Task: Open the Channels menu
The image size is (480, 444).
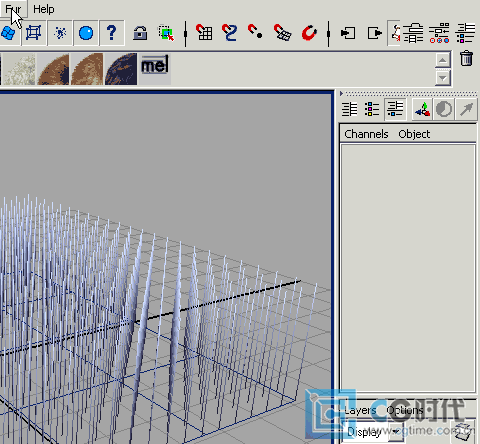Action: pos(366,134)
